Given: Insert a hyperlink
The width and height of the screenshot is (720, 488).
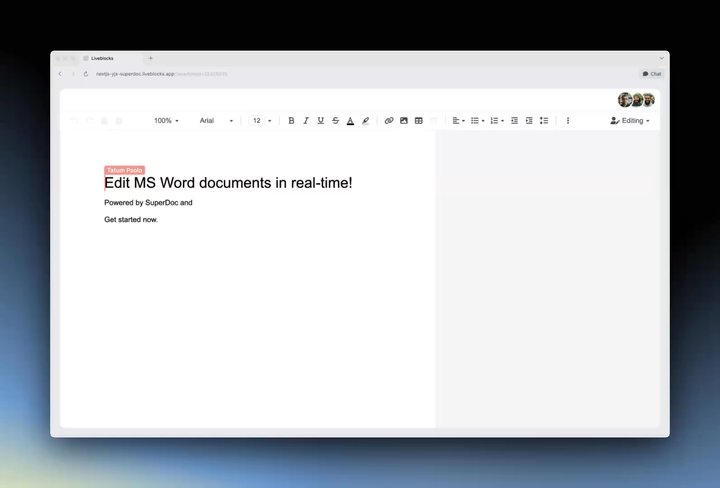Looking at the screenshot, I should 389,121.
